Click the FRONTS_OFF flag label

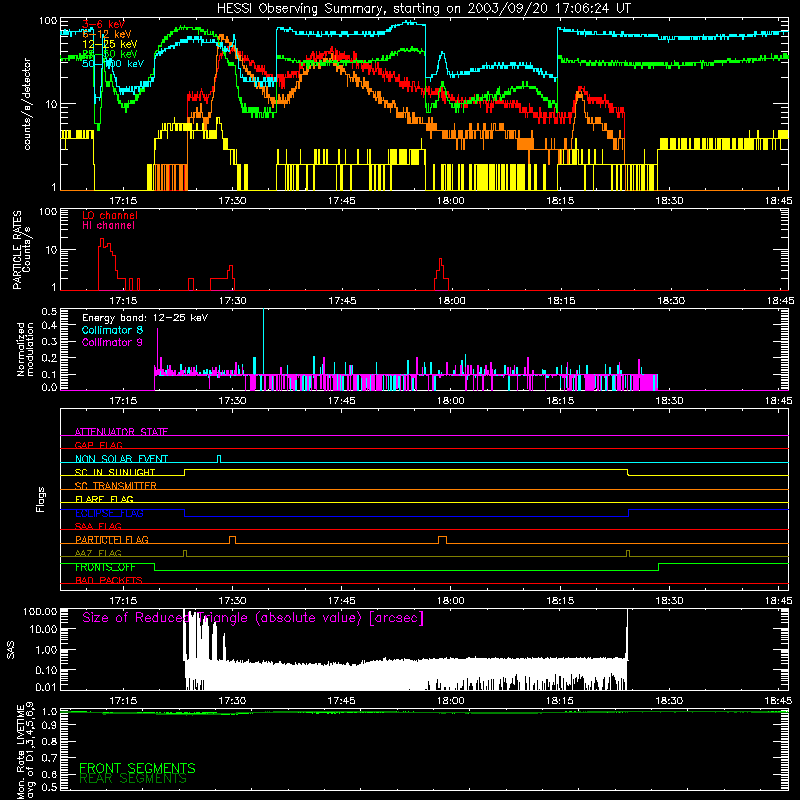pos(105,567)
